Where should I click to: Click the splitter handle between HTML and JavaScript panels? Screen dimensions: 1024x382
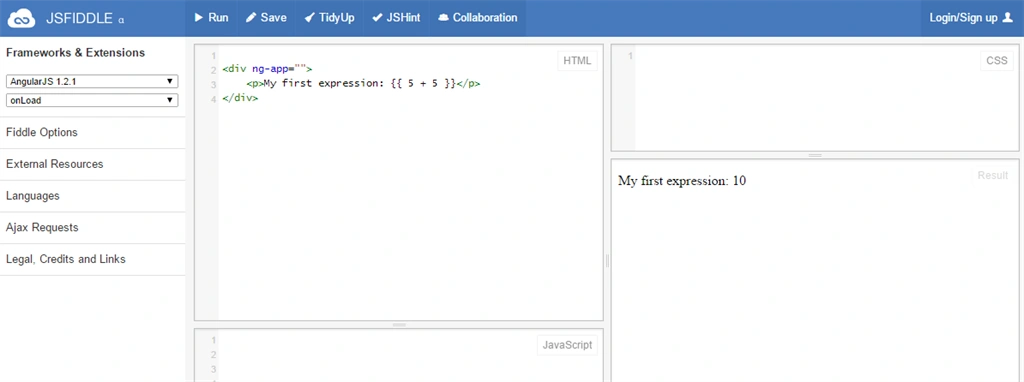click(x=399, y=325)
